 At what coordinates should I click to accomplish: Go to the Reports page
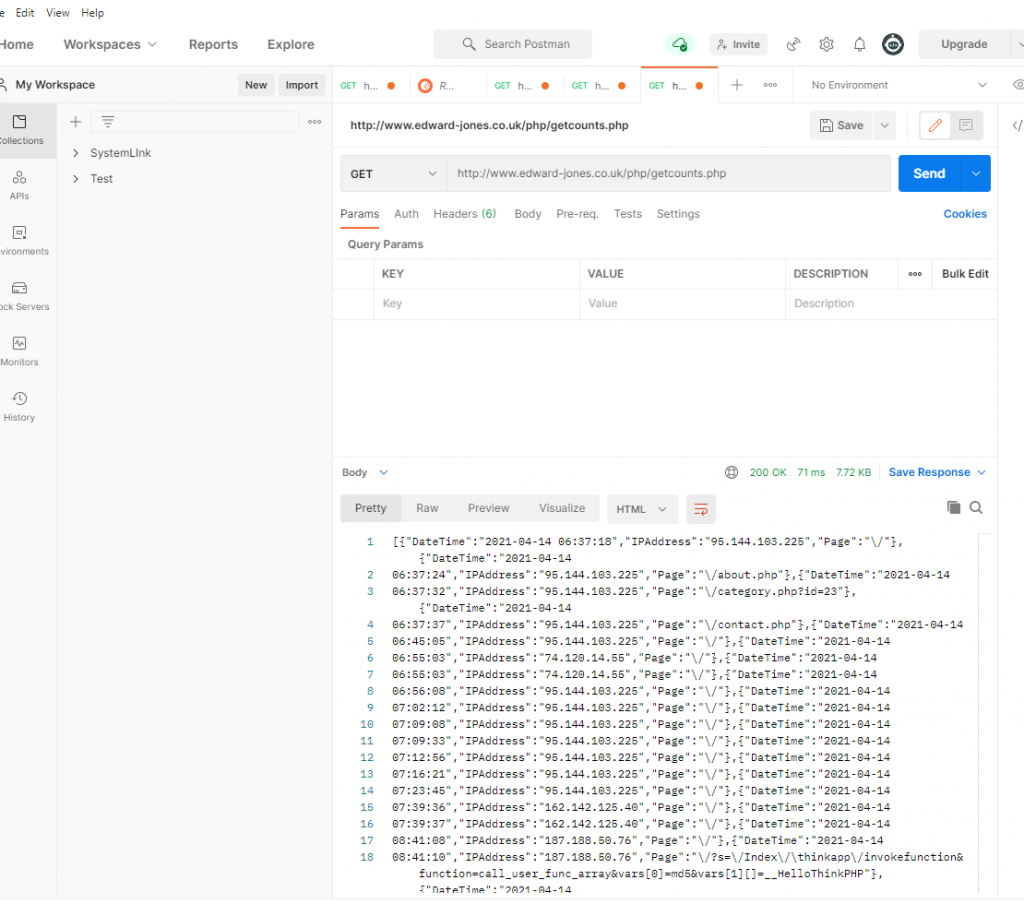pyautogui.click(x=213, y=44)
